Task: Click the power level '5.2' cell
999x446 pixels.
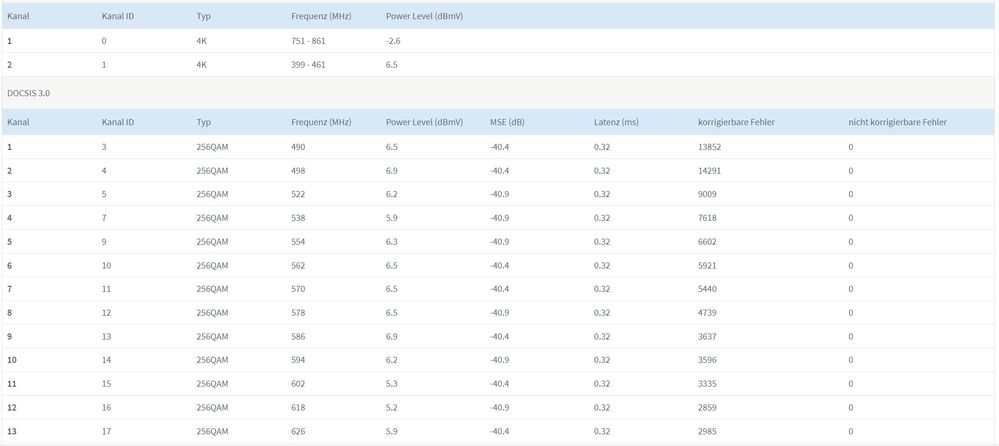Action: [392, 407]
